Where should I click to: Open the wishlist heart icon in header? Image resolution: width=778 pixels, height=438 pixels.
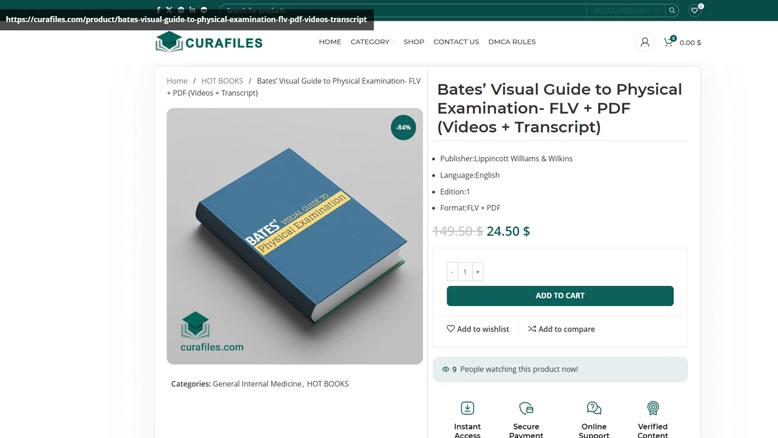click(x=695, y=10)
